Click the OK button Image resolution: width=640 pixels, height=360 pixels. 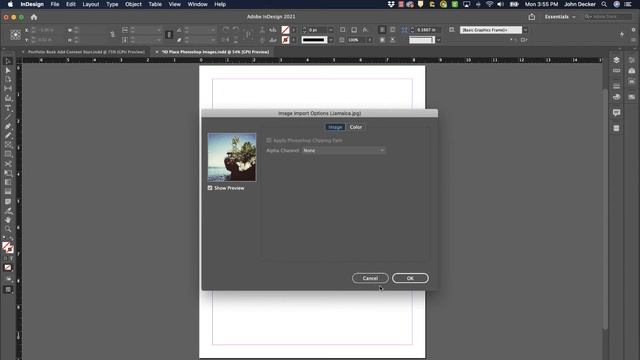tap(410, 278)
